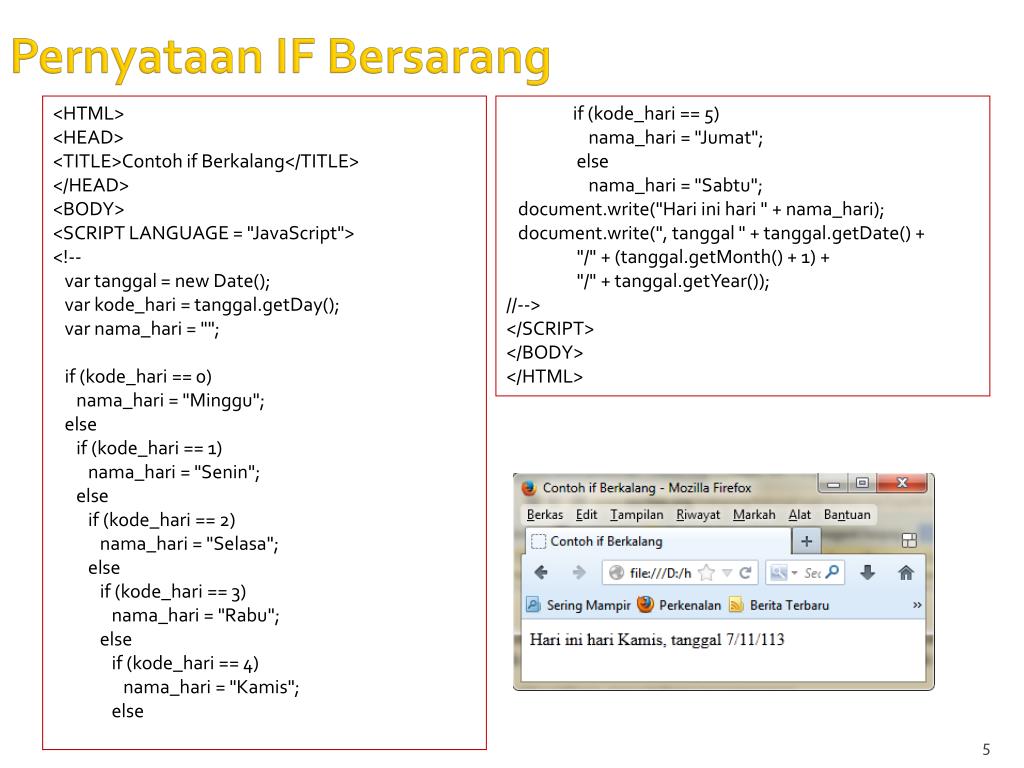Click the reload page icon

coord(745,573)
